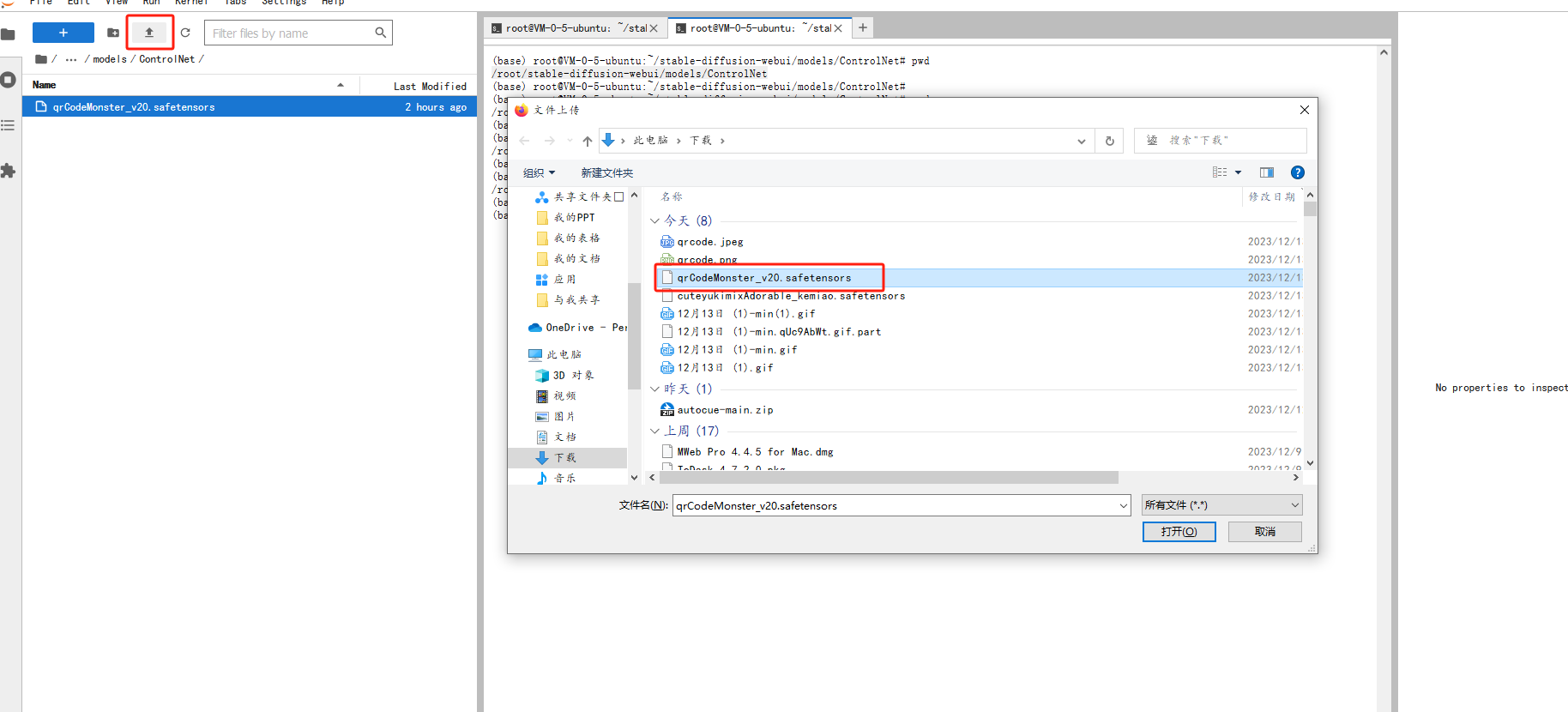Go up one folder level in dialog
Image resolution: width=1568 pixels, height=712 pixels.
pos(588,141)
